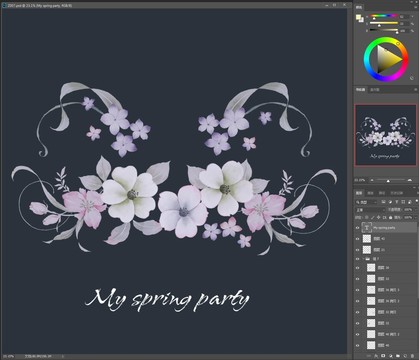419x360 pixels.
Task: Hide the layer directly above the 组 7 group
Action: point(358,250)
